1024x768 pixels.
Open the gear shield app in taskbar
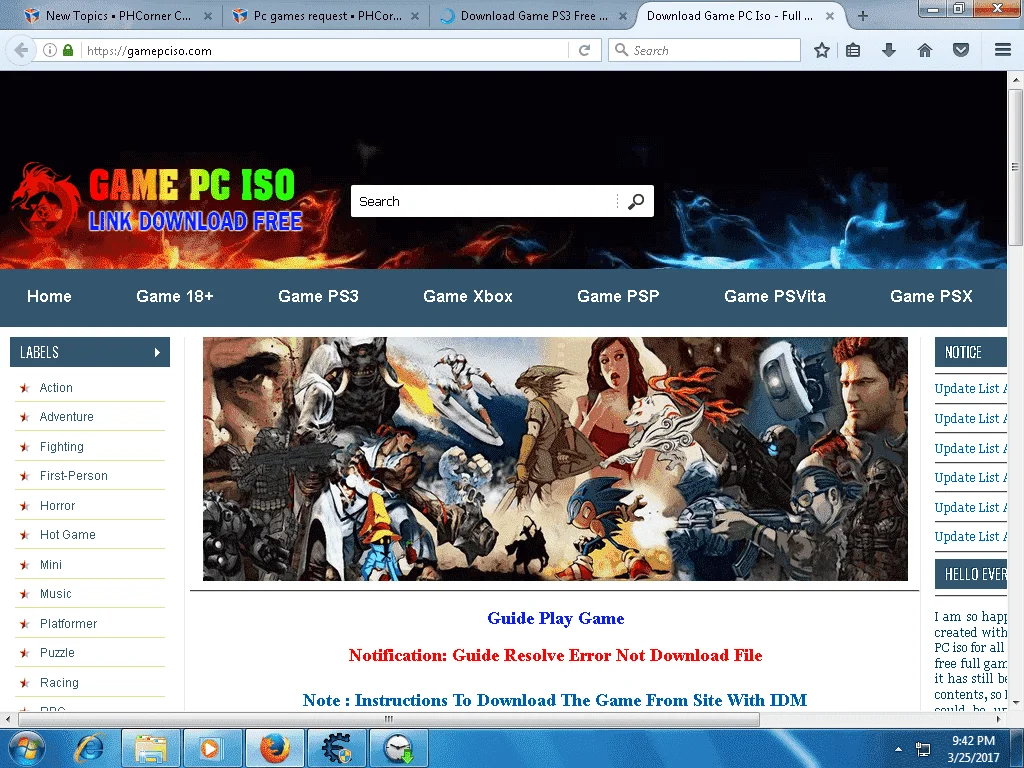[x=337, y=748]
